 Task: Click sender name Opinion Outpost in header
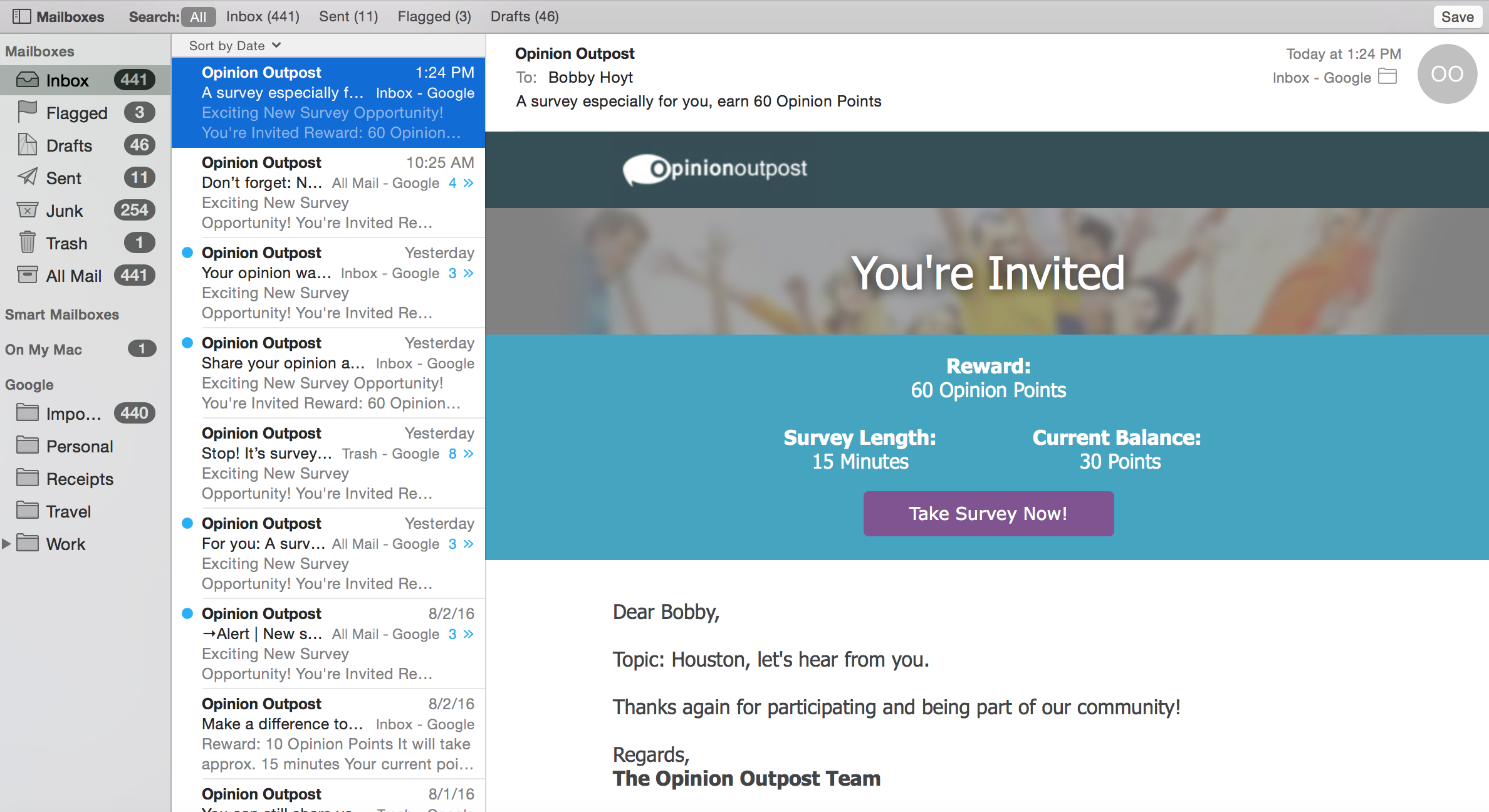click(x=575, y=54)
